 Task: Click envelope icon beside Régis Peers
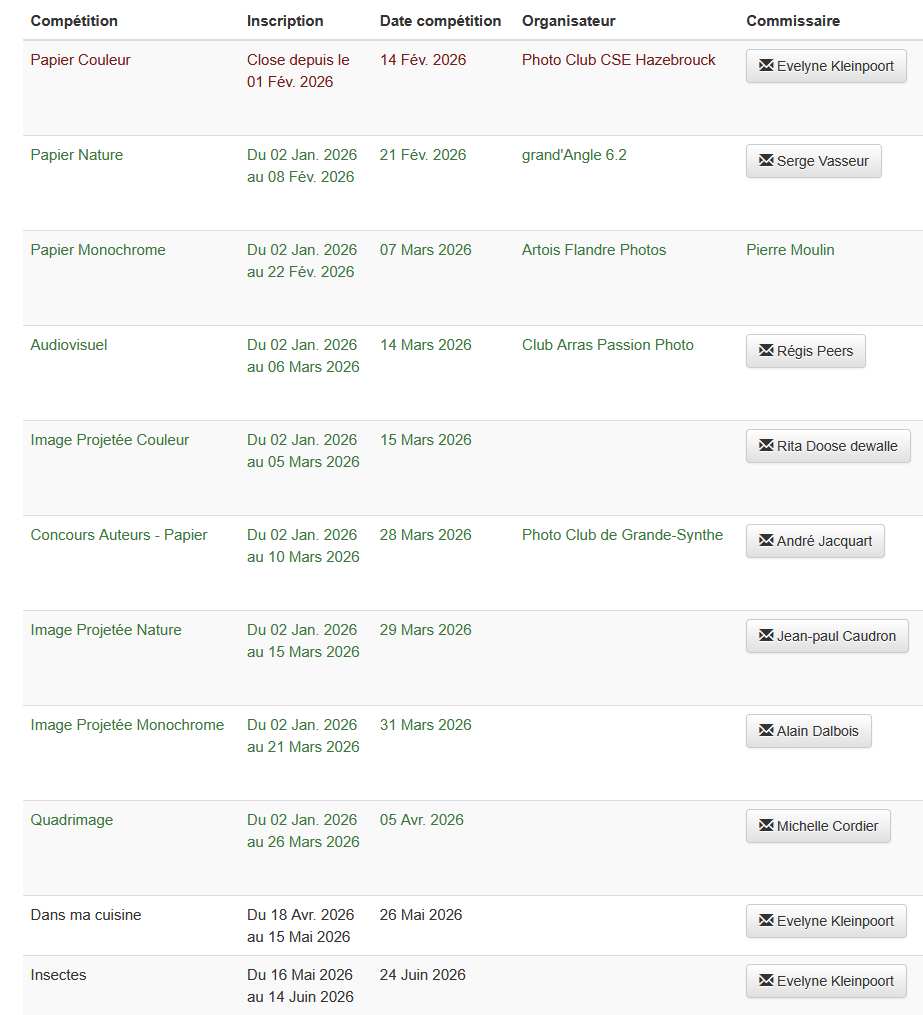pyautogui.click(x=766, y=351)
